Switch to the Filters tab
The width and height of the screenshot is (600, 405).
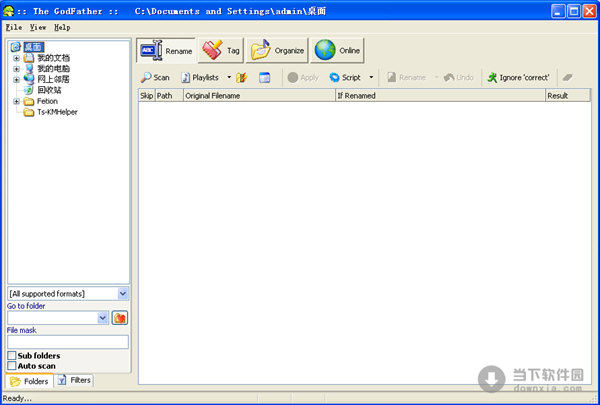pos(74,380)
